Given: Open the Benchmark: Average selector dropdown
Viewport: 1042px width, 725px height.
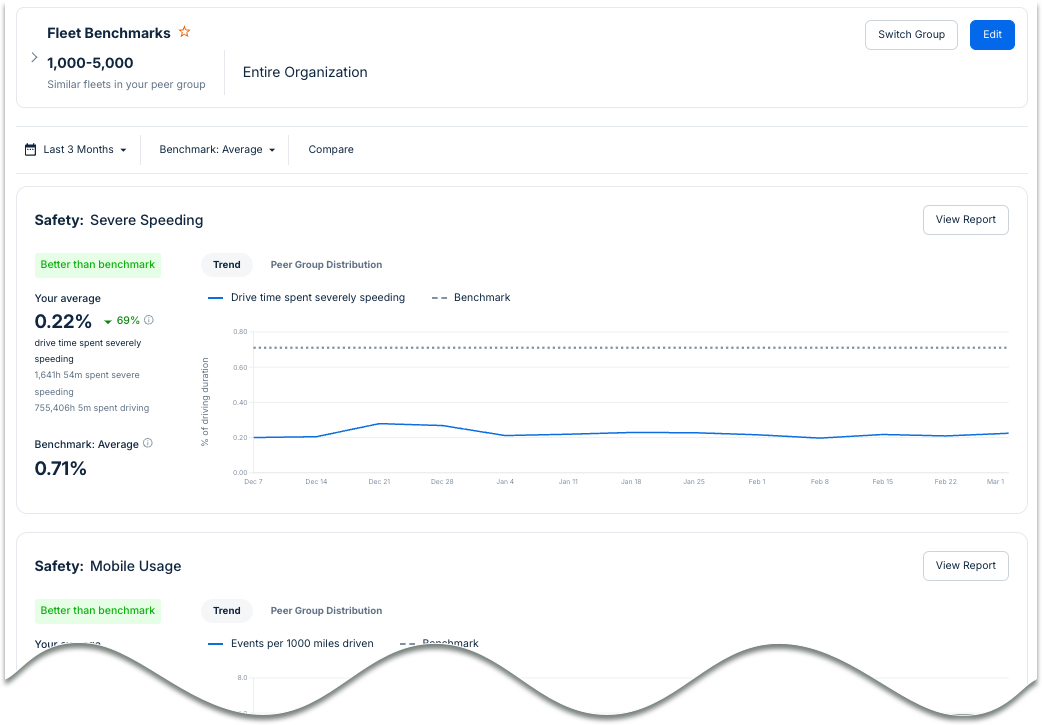Looking at the screenshot, I should coord(214,148).
